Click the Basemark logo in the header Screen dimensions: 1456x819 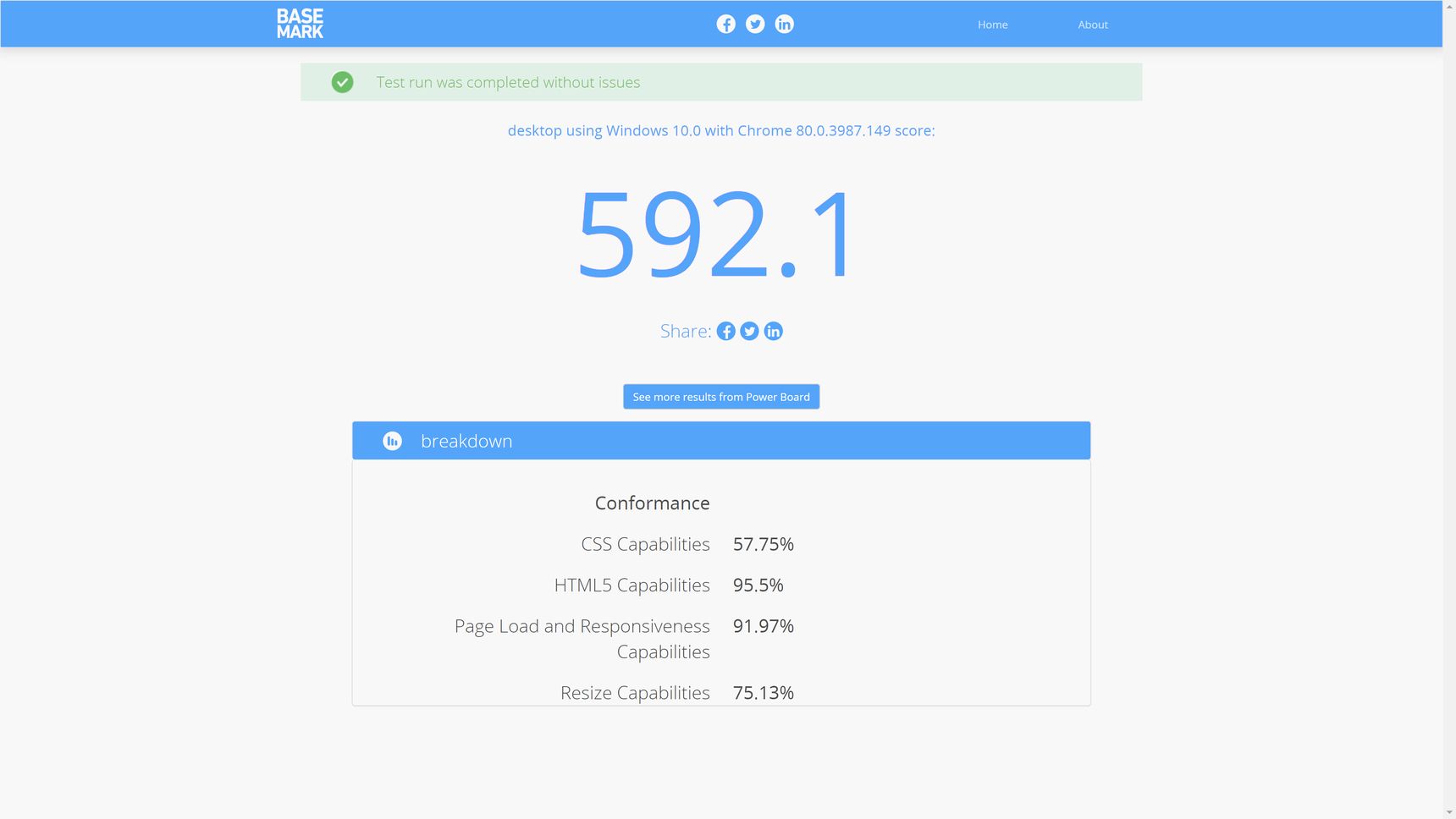[300, 24]
